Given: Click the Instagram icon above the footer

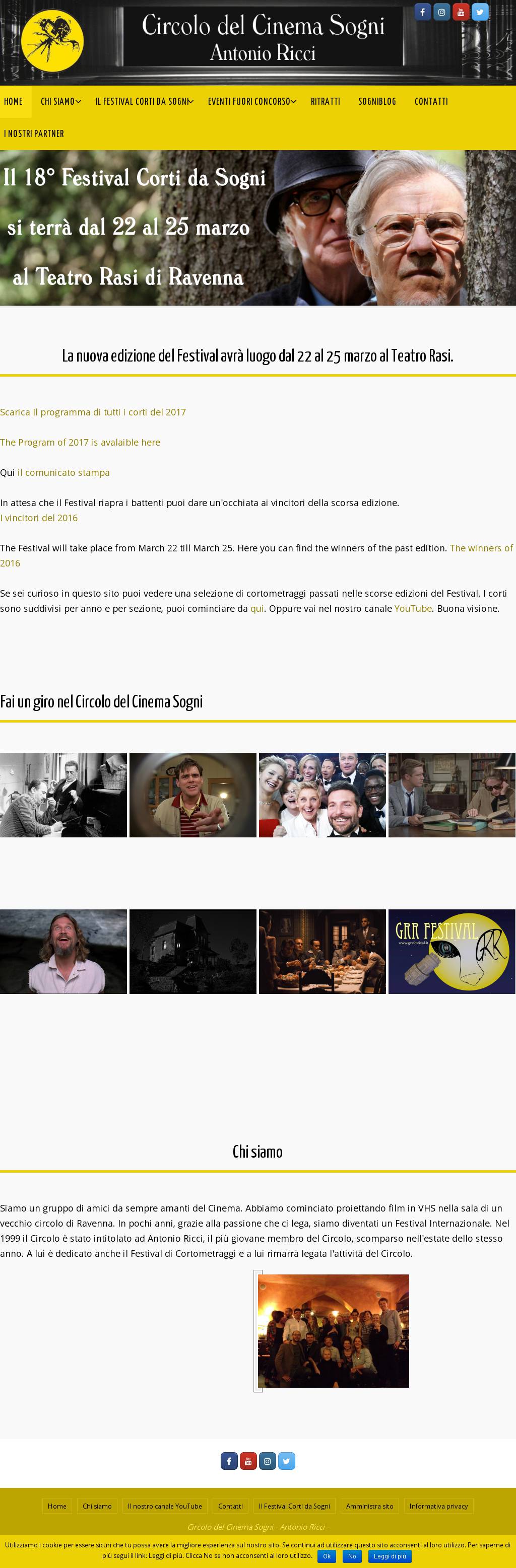Looking at the screenshot, I should coord(268,1461).
